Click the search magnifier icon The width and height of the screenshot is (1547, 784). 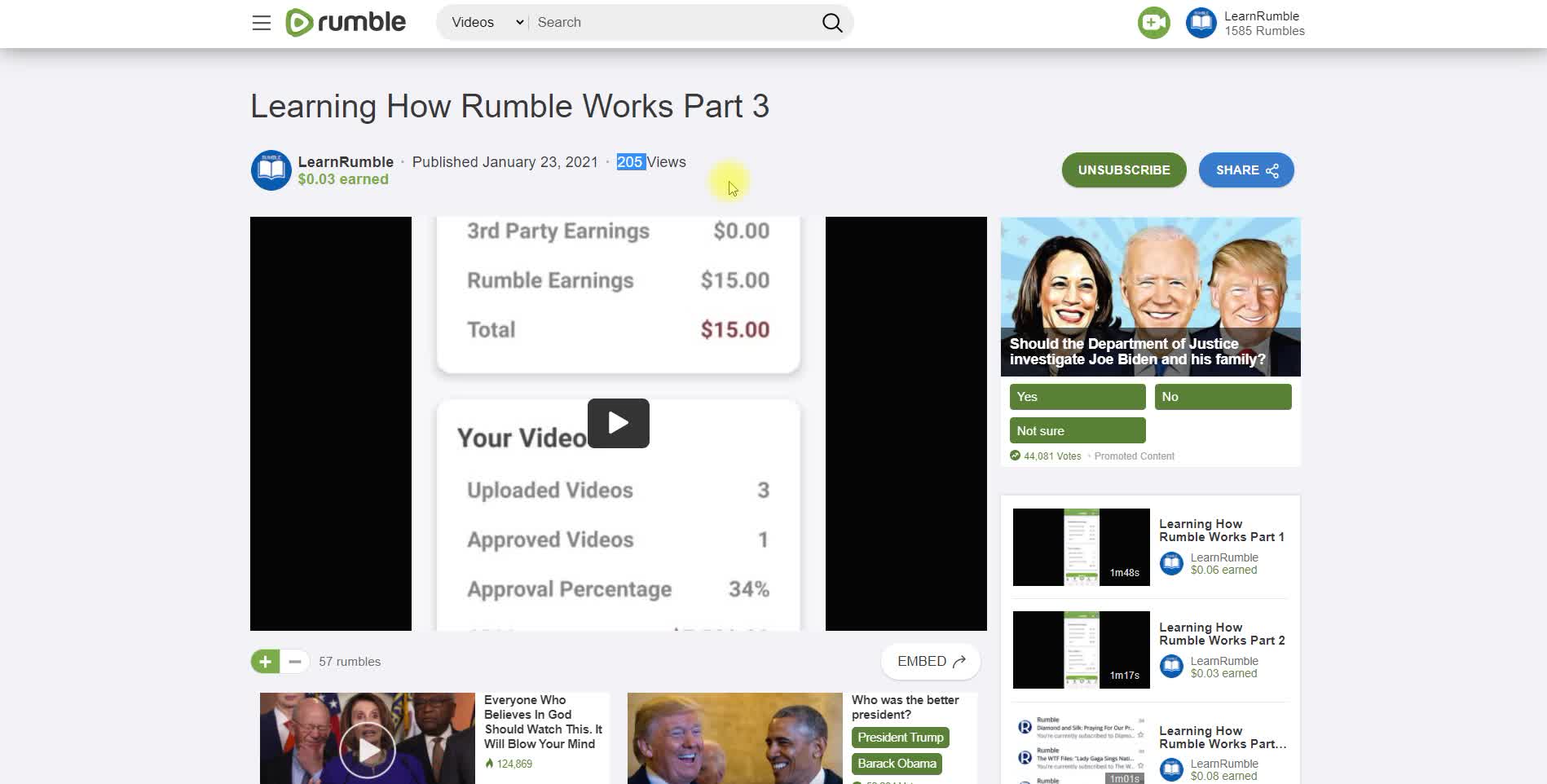(832, 23)
